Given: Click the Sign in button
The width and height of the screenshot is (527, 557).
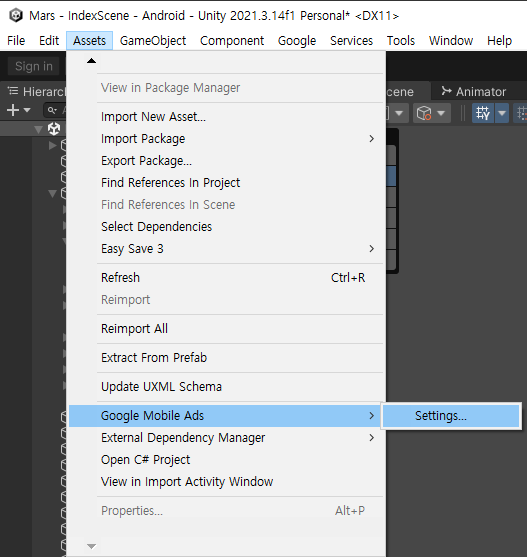Looking at the screenshot, I should click(34, 66).
